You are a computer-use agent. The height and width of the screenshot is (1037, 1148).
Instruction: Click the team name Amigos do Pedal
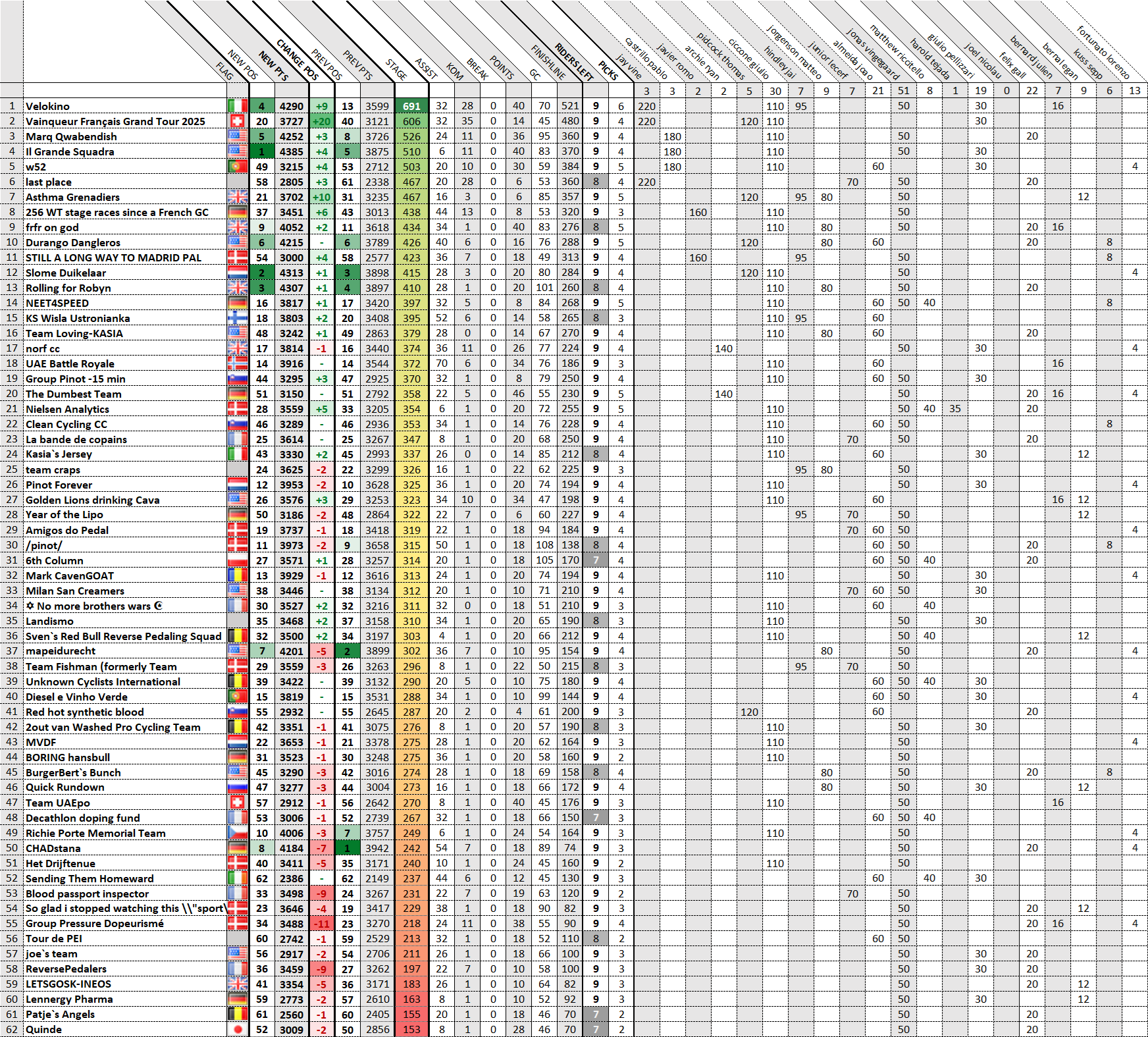pos(67,531)
